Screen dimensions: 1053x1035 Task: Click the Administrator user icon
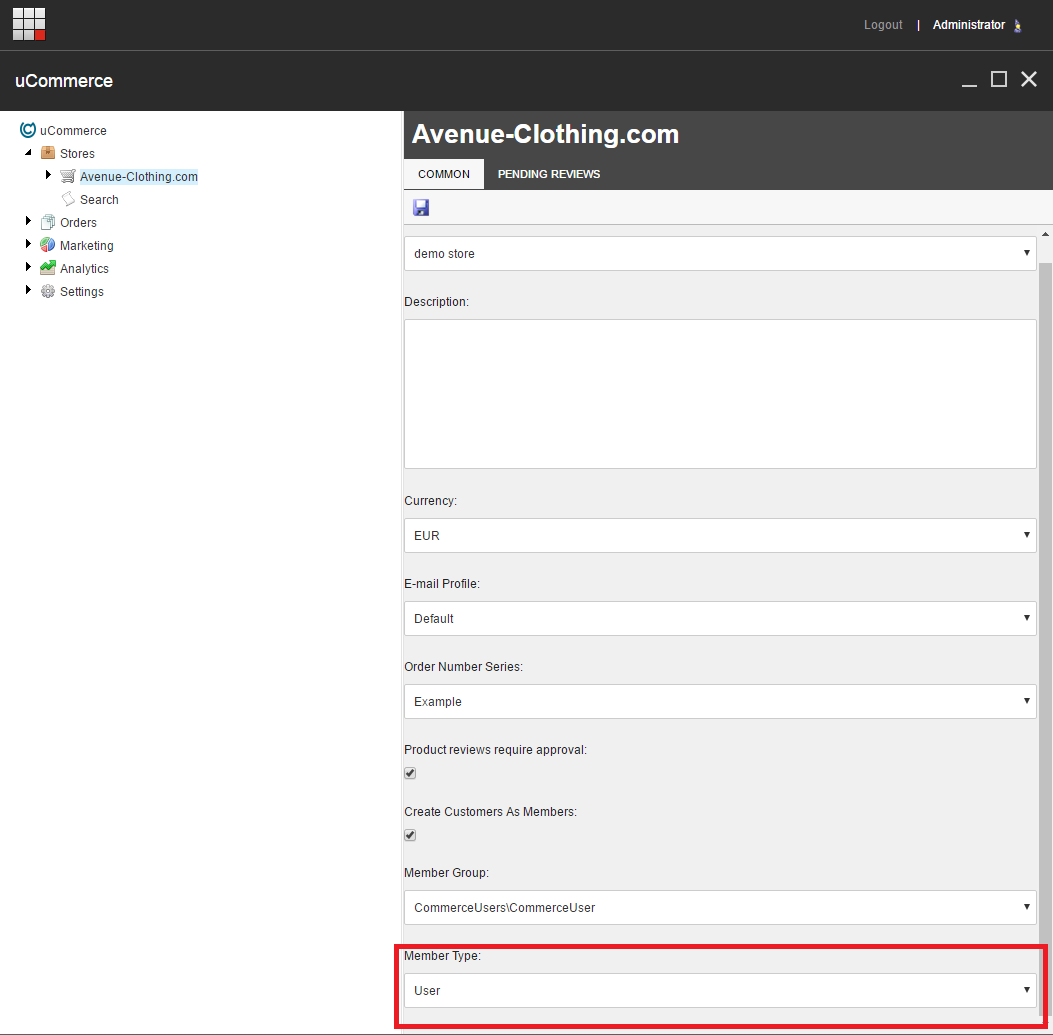(x=1017, y=26)
